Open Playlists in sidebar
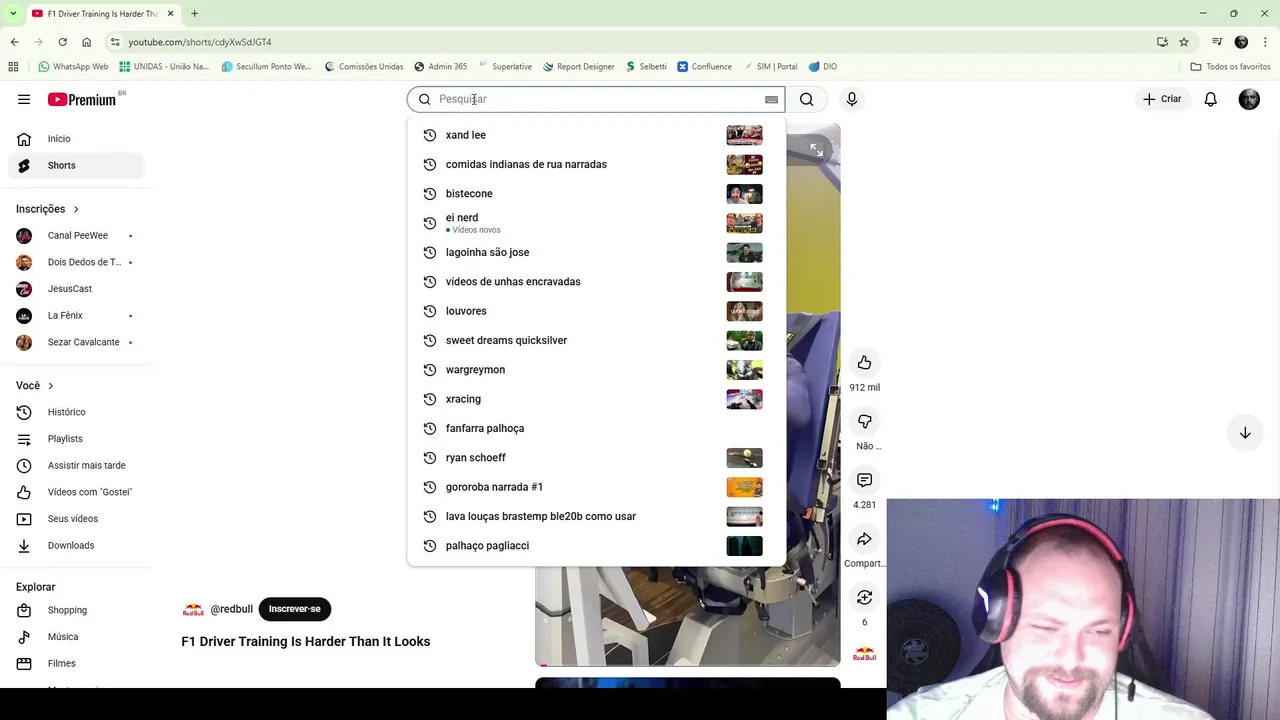This screenshot has width=1280, height=720. (x=76, y=439)
